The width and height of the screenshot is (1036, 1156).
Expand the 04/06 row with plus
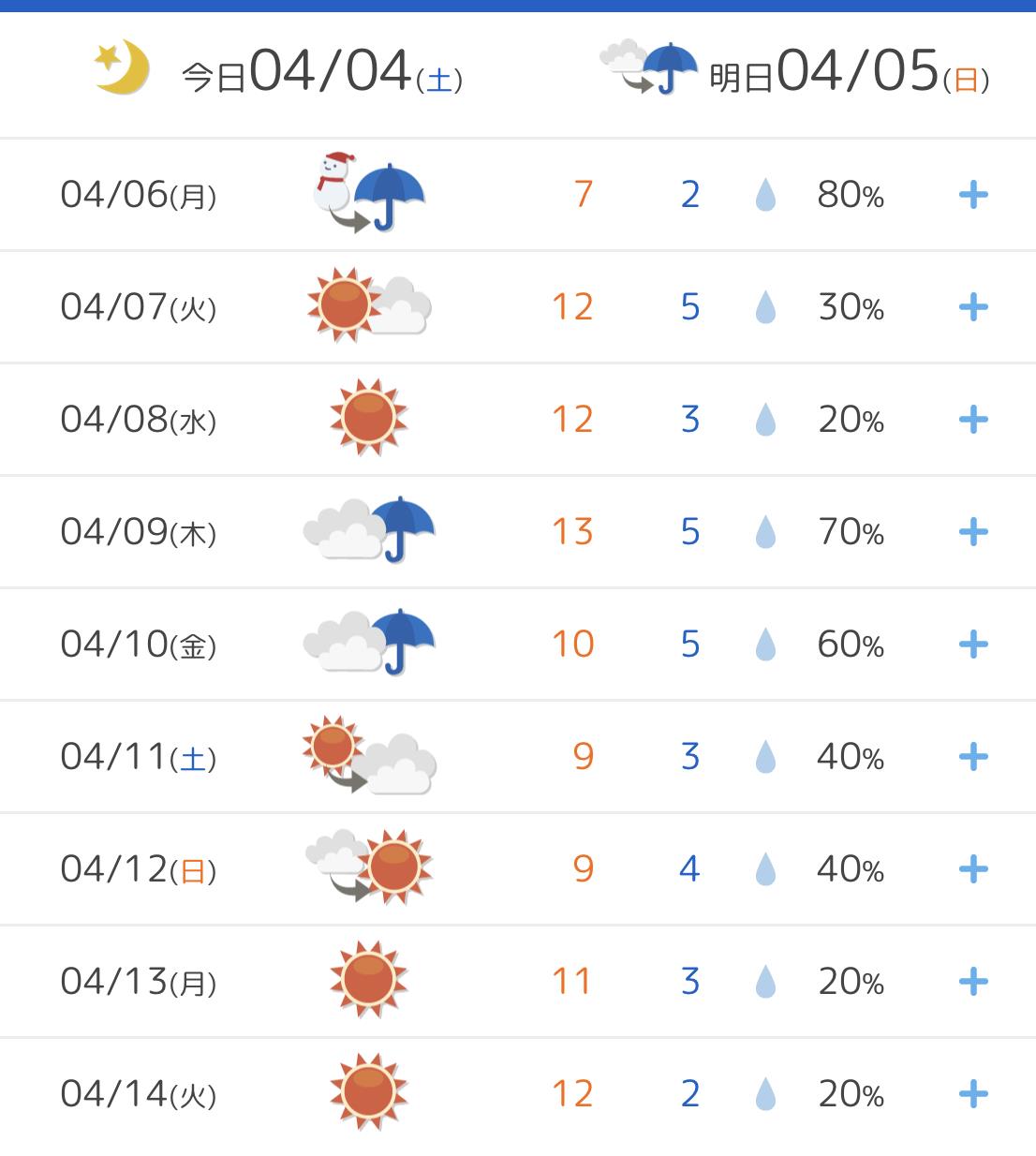[973, 195]
